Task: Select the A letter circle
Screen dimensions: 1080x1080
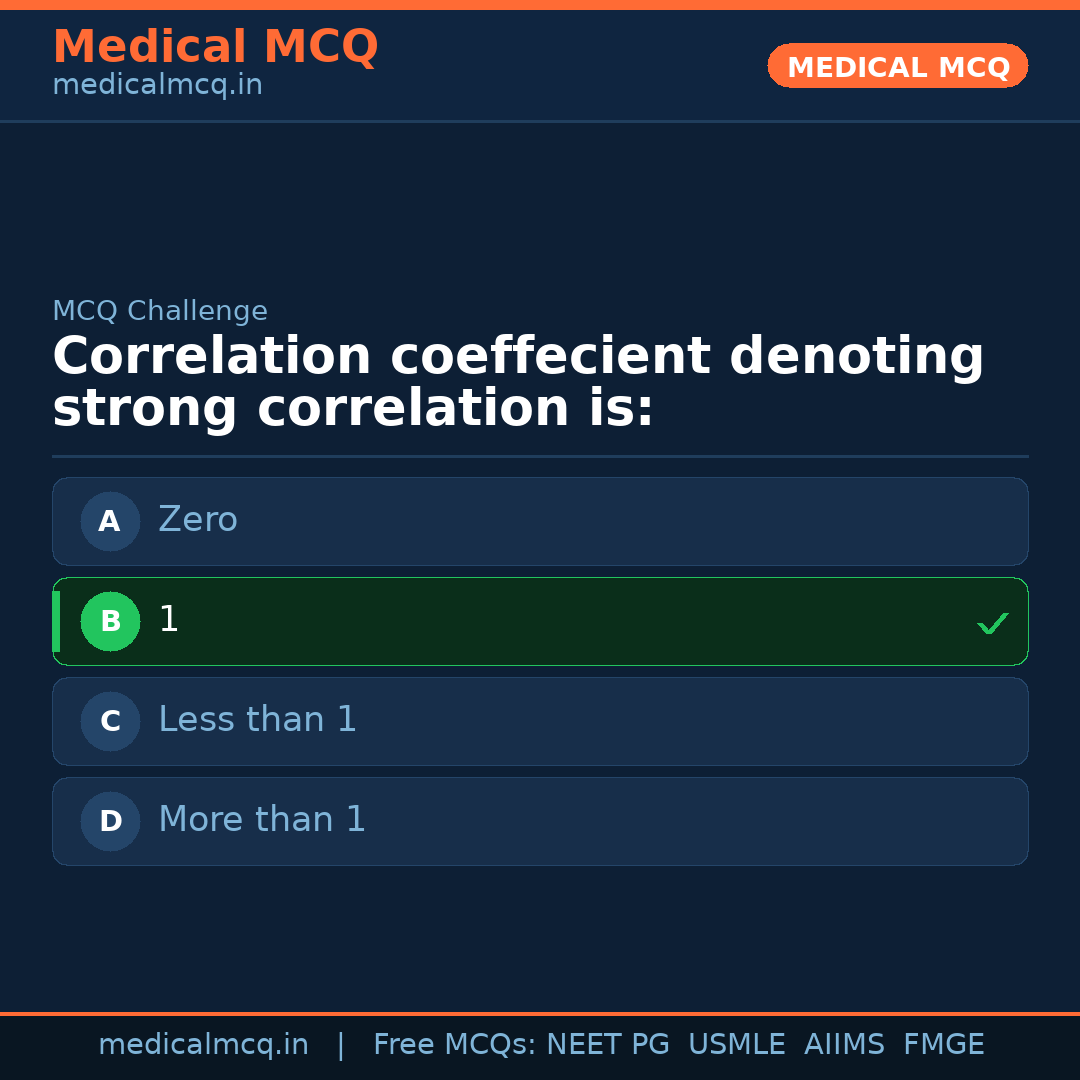Action: click(110, 521)
